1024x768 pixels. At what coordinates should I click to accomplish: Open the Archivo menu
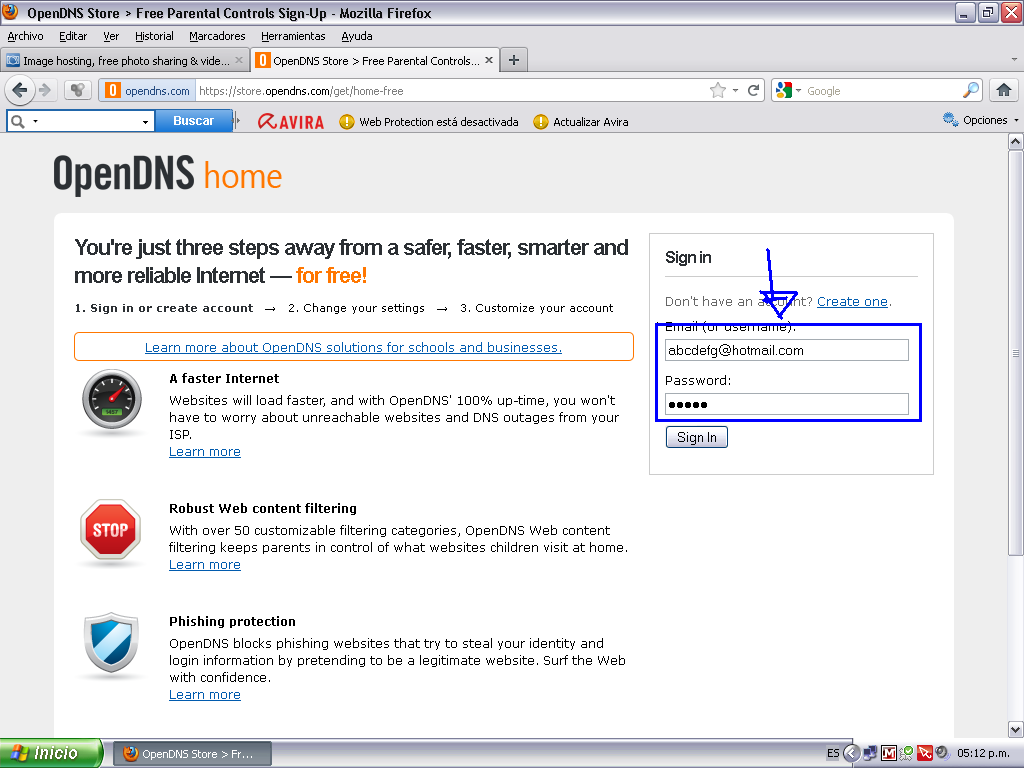click(x=25, y=36)
